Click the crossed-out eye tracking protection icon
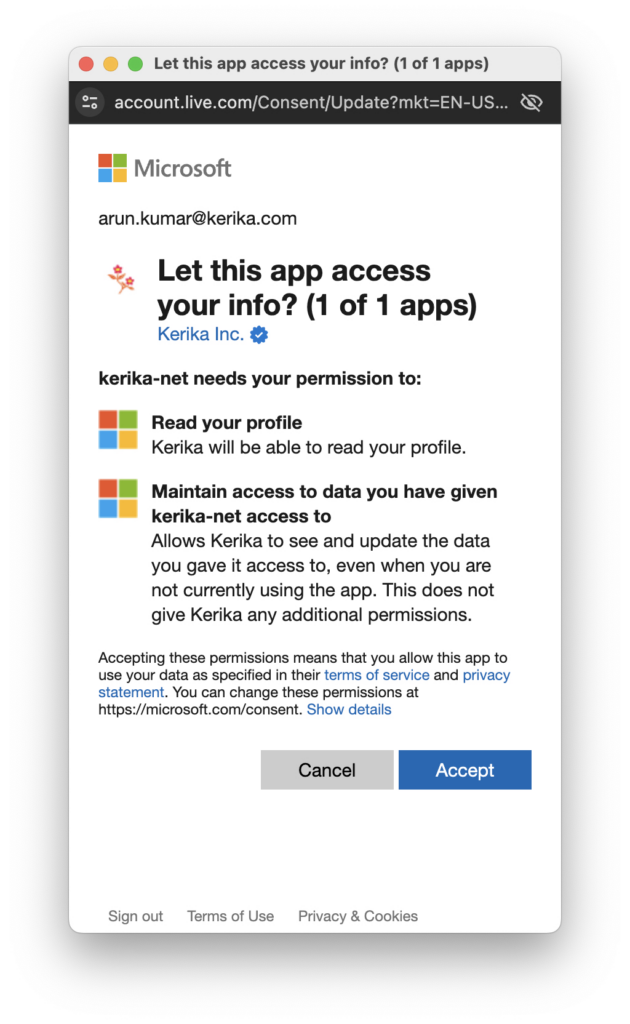 coord(531,103)
